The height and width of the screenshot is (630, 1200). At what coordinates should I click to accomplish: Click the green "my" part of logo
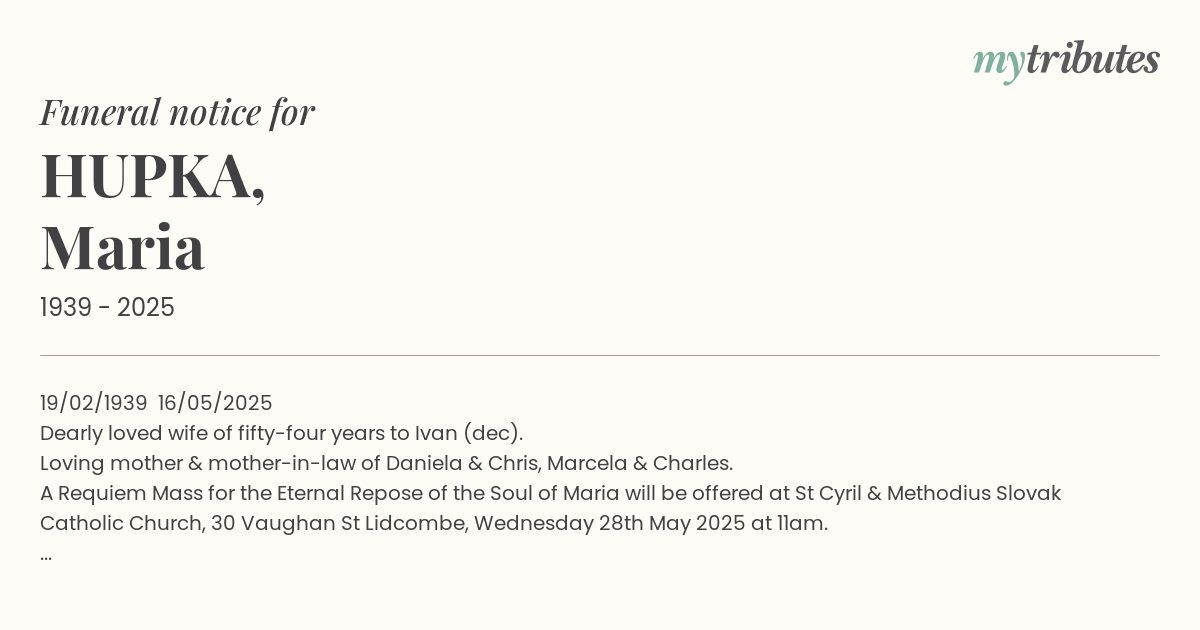998,63
